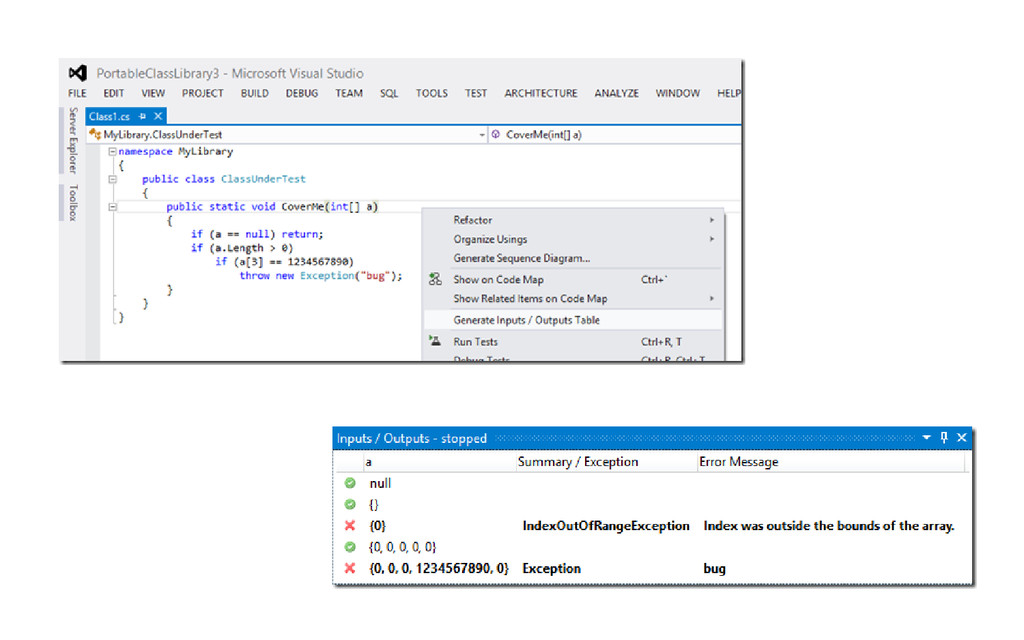1024x640 pixels.
Task: Collapse the CoverMe method block
Action: 112,206
